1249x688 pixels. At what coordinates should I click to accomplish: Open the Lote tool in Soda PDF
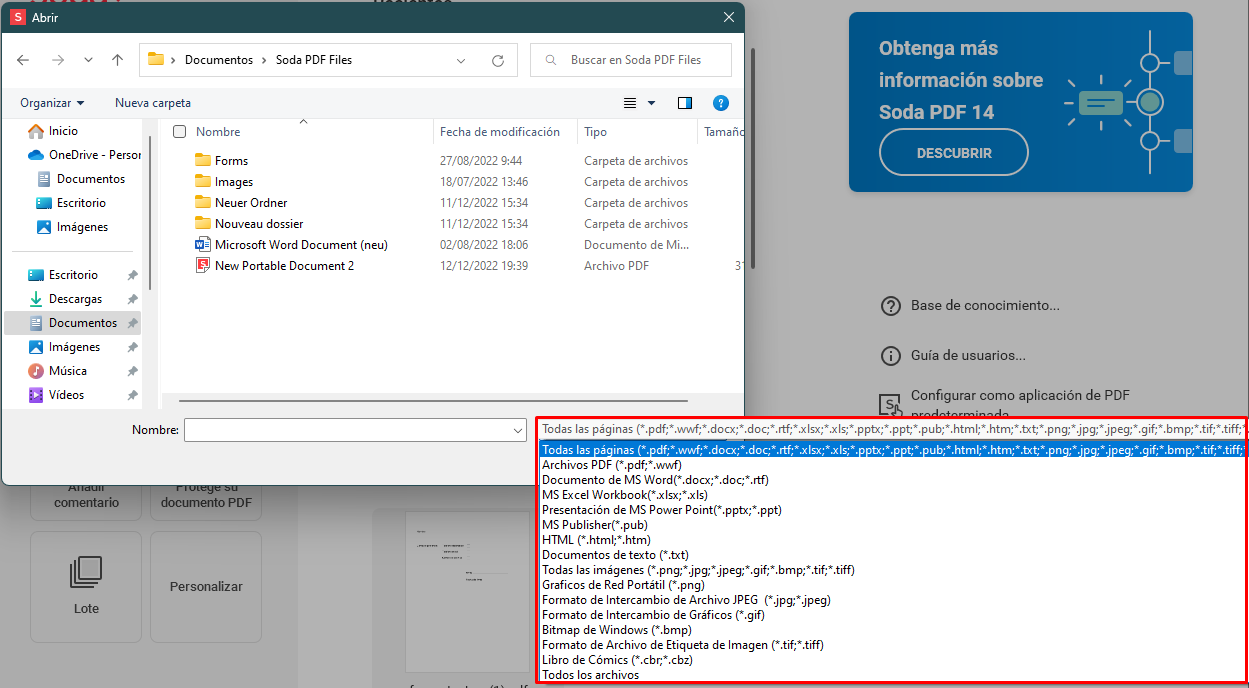[x=86, y=586]
